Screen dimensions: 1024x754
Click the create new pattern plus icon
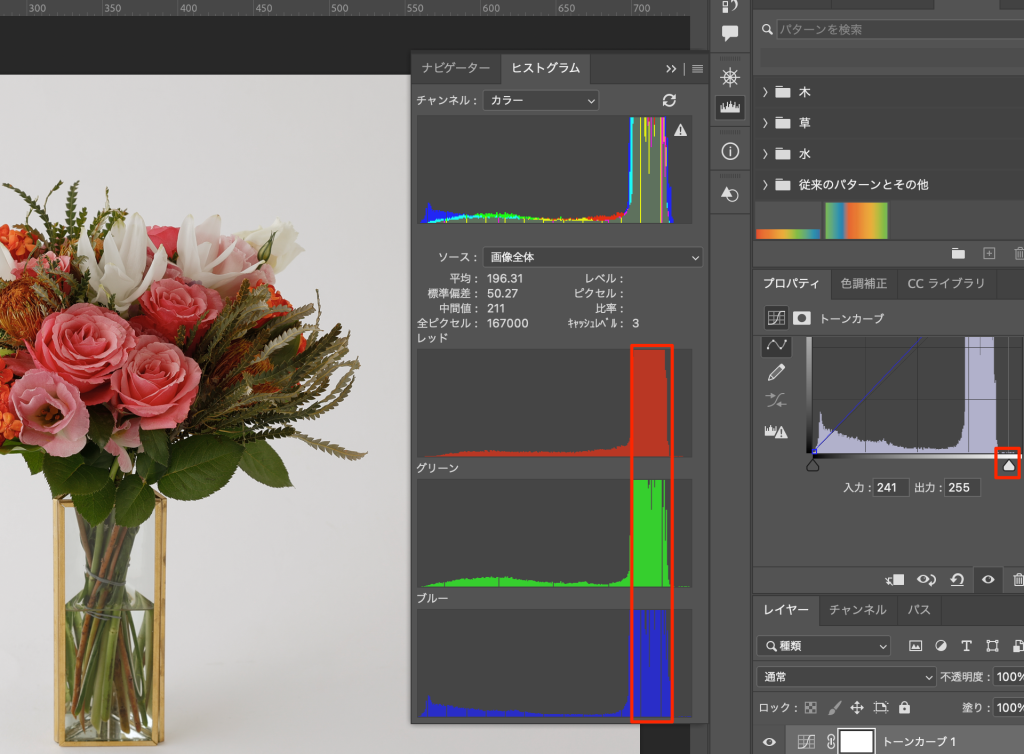pyautogui.click(x=989, y=253)
